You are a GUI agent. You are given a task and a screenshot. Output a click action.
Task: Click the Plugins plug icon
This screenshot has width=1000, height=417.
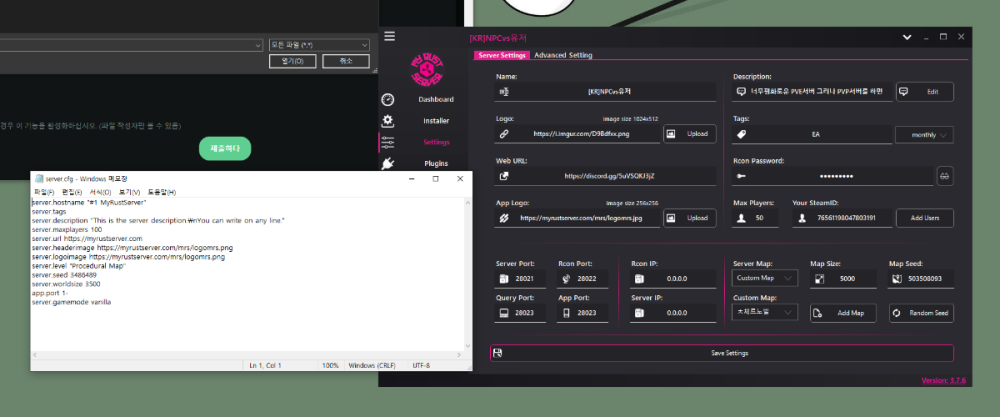tap(388, 164)
